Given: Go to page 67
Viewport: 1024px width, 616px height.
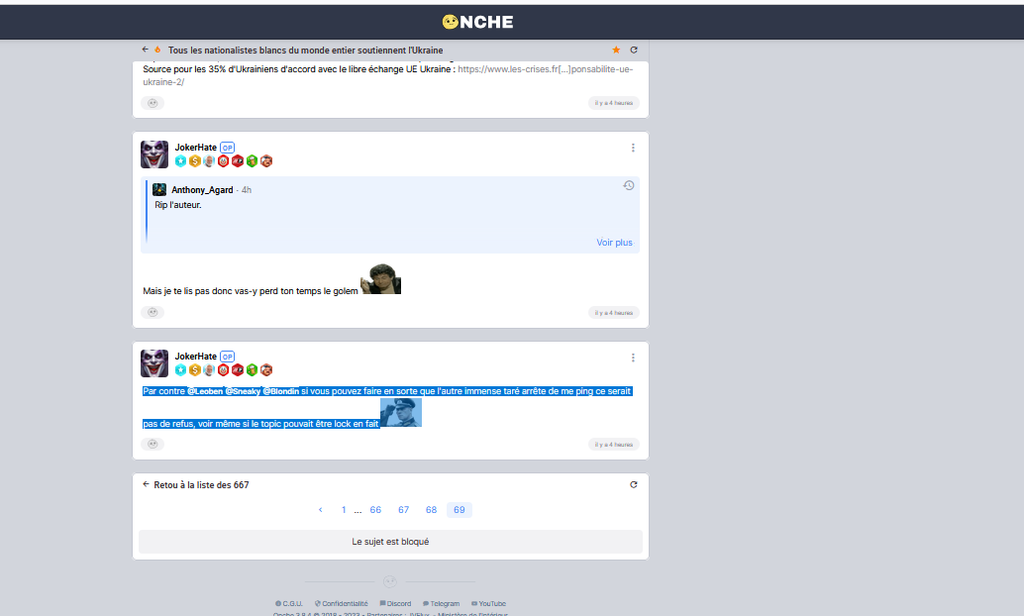Looking at the screenshot, I should 404,510.
